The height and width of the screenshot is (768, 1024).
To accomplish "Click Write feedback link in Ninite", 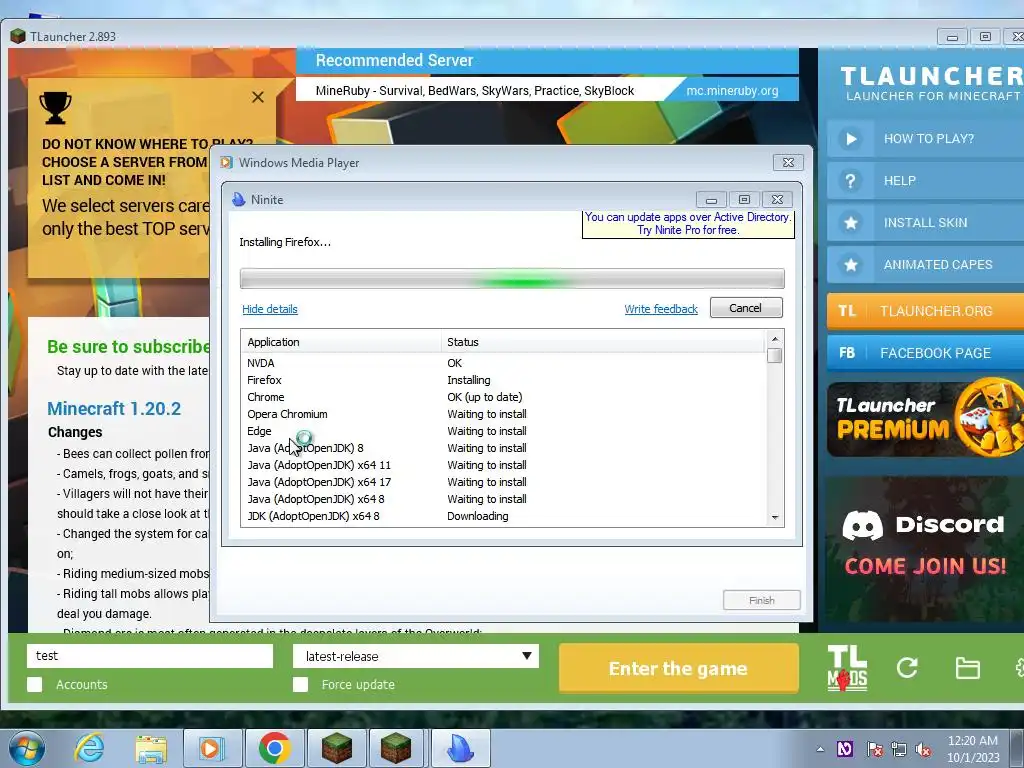I will point(661,309).
